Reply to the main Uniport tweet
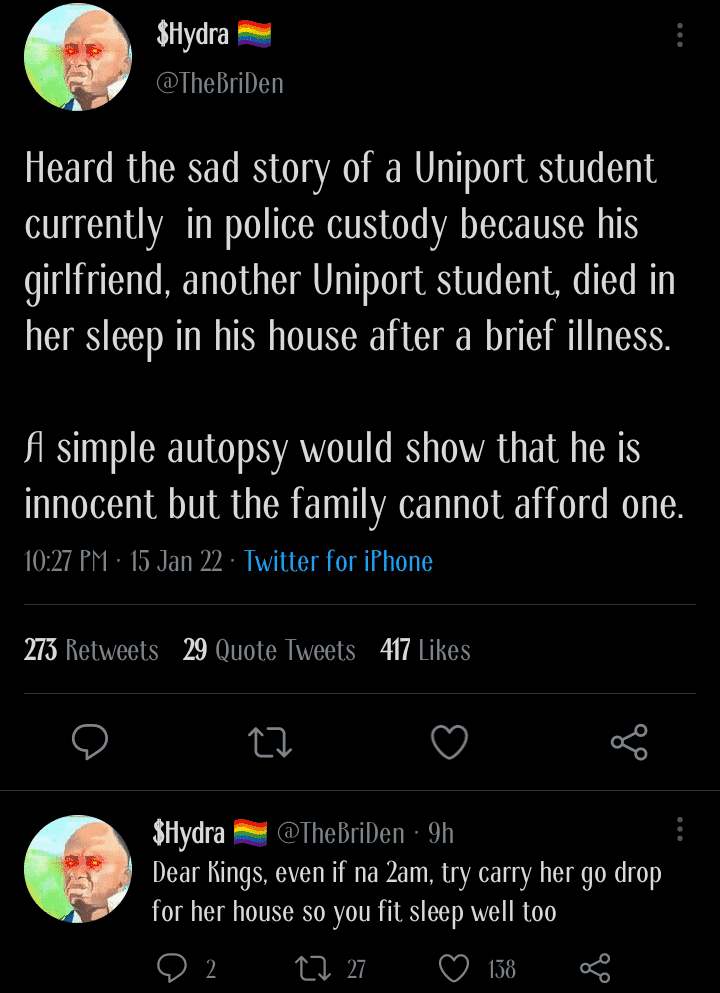Image resolution: width=720 pixels, height=993 pixels. [x=90, y=742]
